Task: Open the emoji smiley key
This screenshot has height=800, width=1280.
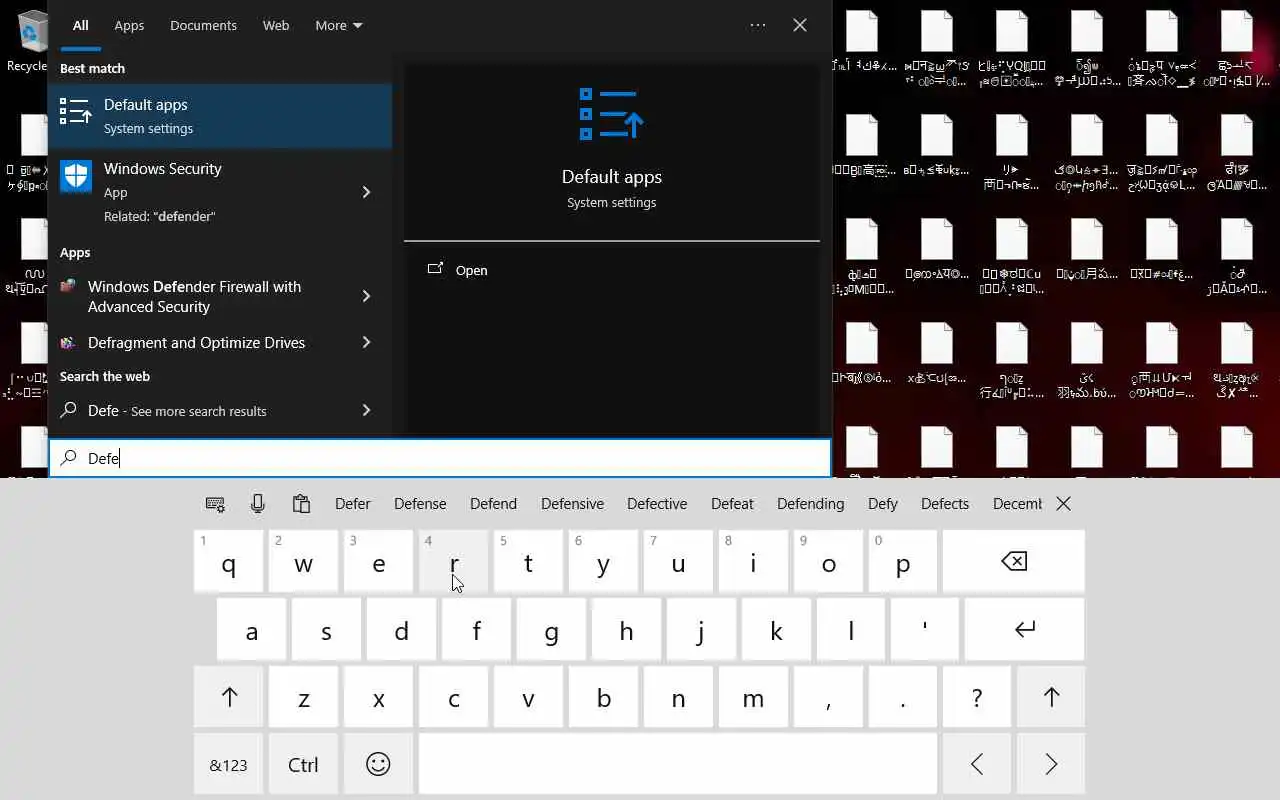Action: coord(378,764)
